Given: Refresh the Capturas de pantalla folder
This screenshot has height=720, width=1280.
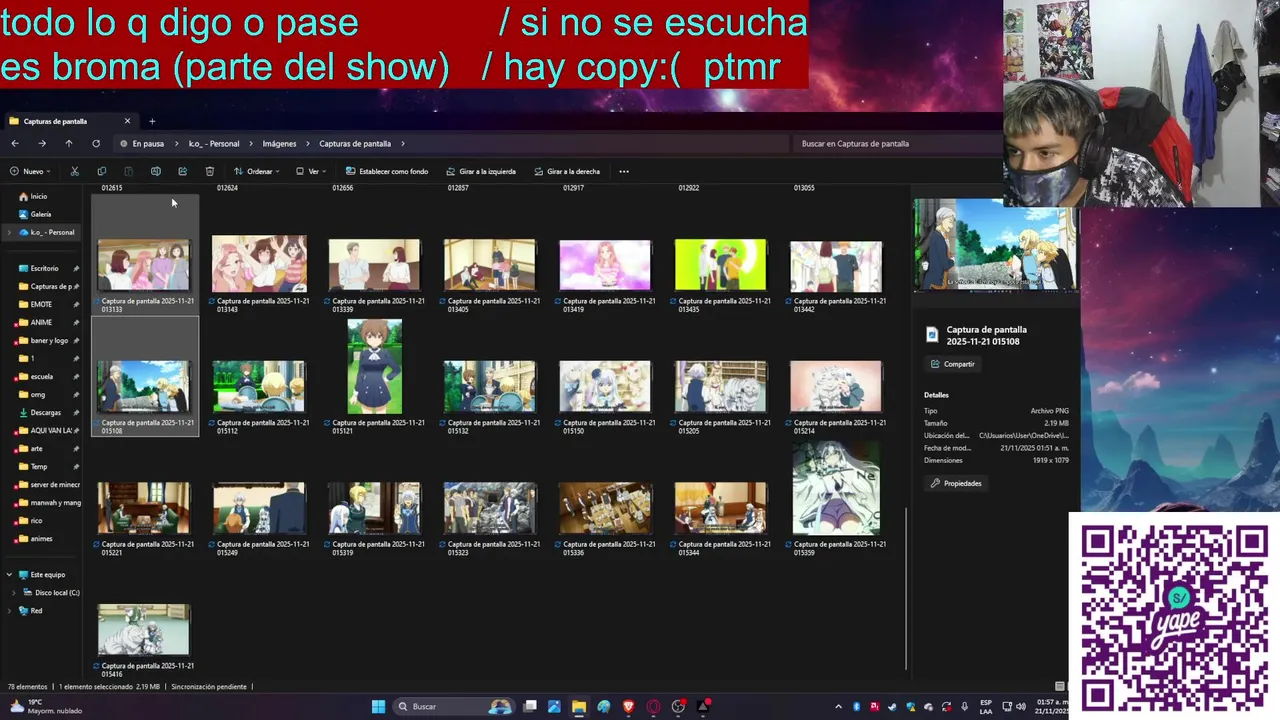Looking at the screenshot, I should tap(96, 143).
